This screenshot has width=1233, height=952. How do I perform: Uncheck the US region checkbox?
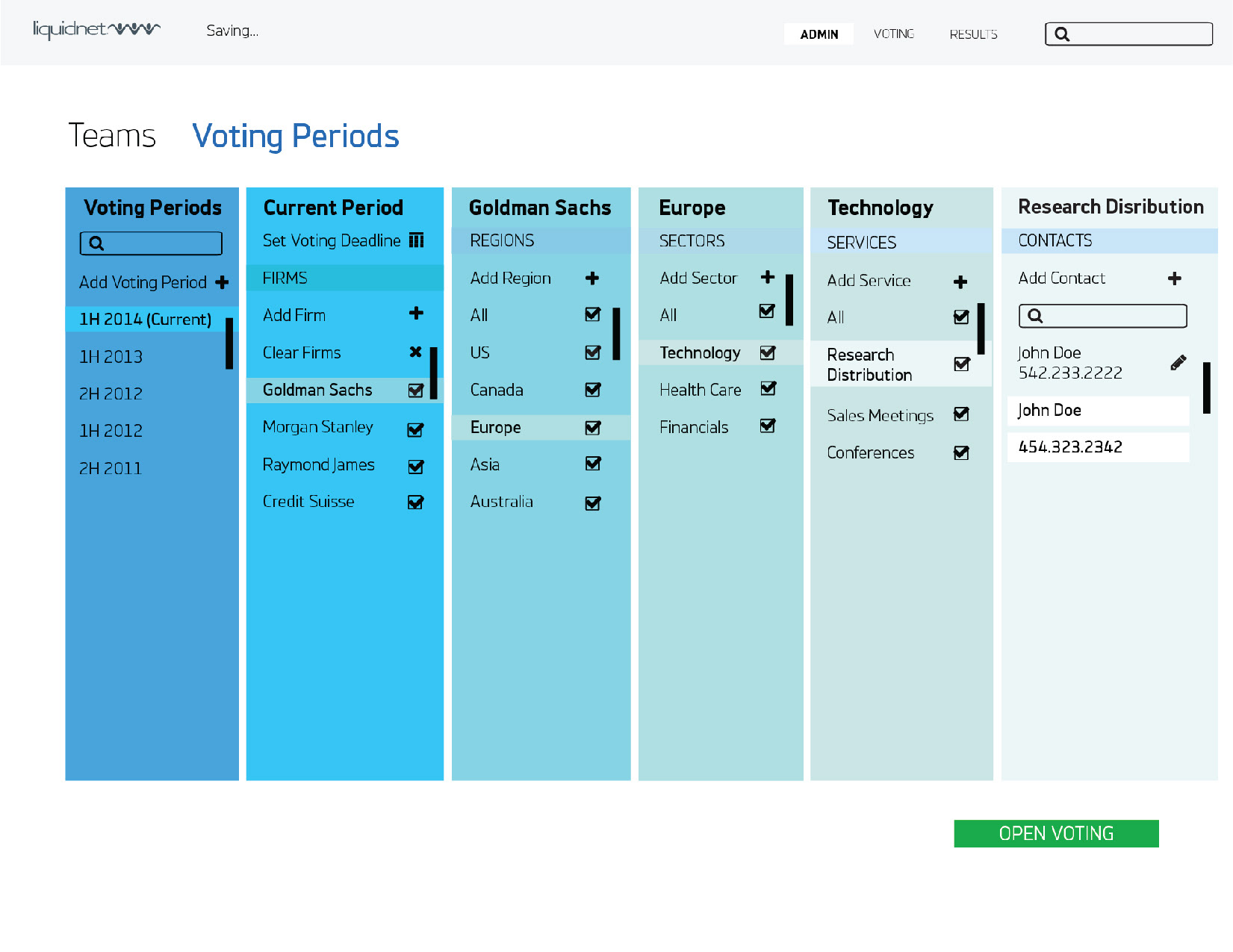[593, 352]
